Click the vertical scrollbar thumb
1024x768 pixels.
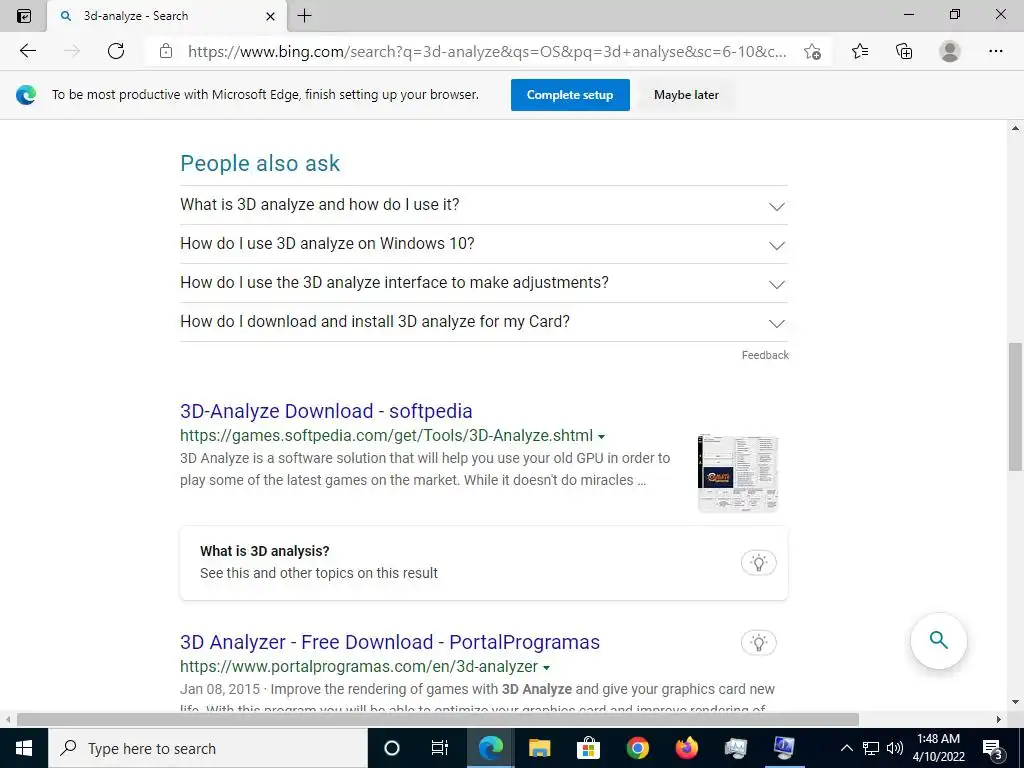pyautogui.click(x=1016, y=406)
